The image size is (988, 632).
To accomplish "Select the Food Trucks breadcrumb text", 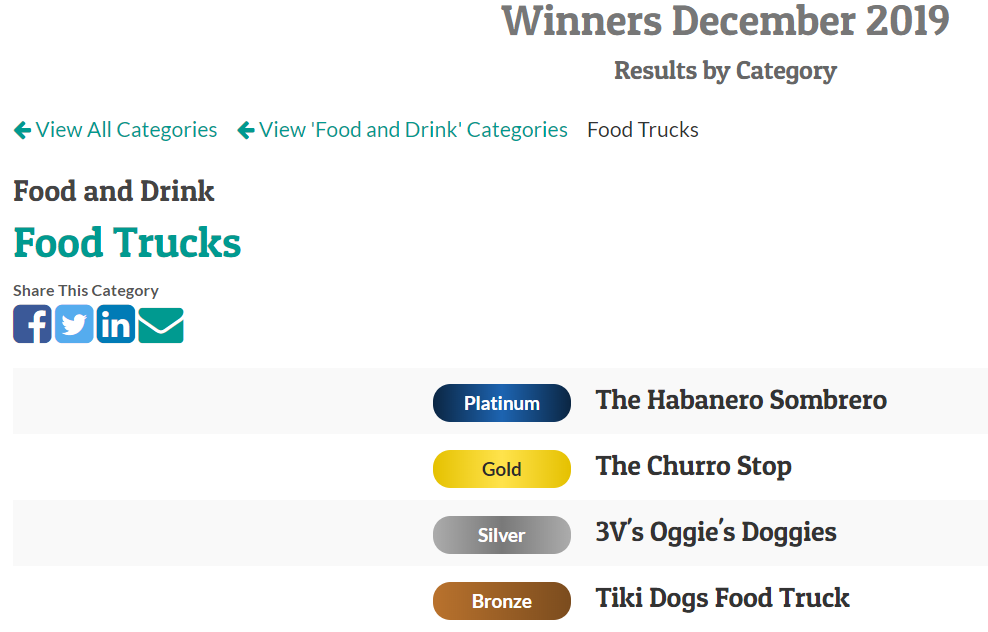I will pos(643,130).
